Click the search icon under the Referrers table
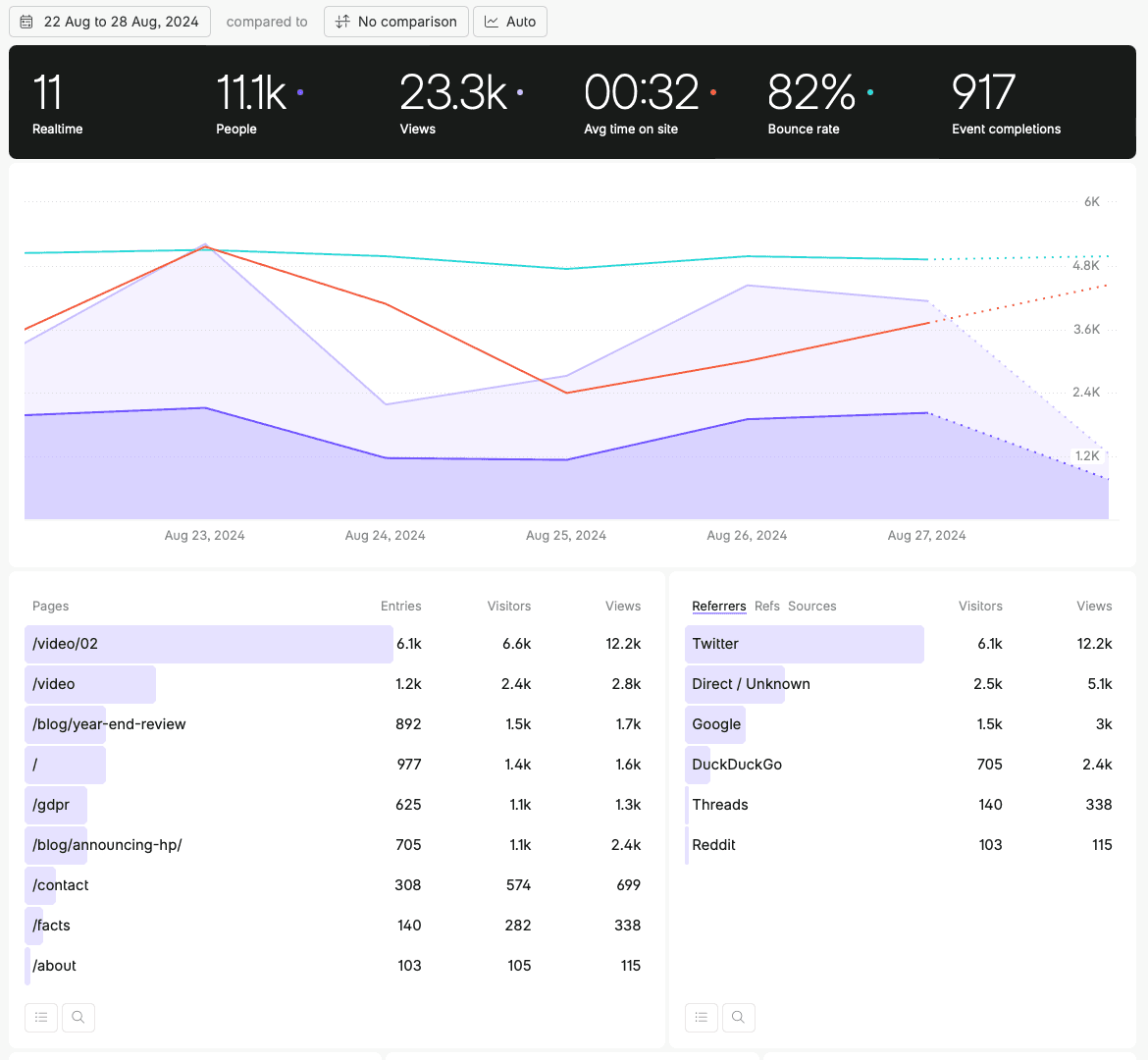The height and width of the screenshot is (1060, 1148). (739, 1017)
